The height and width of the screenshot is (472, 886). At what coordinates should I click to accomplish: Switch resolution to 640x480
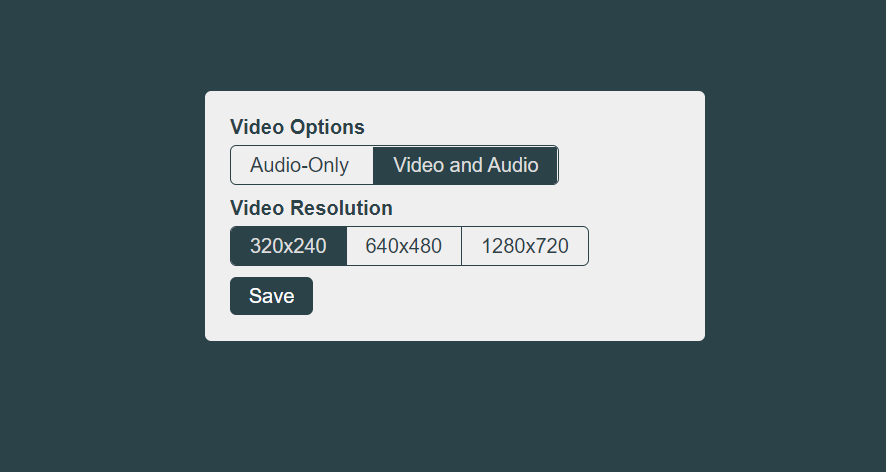pyautogui.click(x=404, y=246)
